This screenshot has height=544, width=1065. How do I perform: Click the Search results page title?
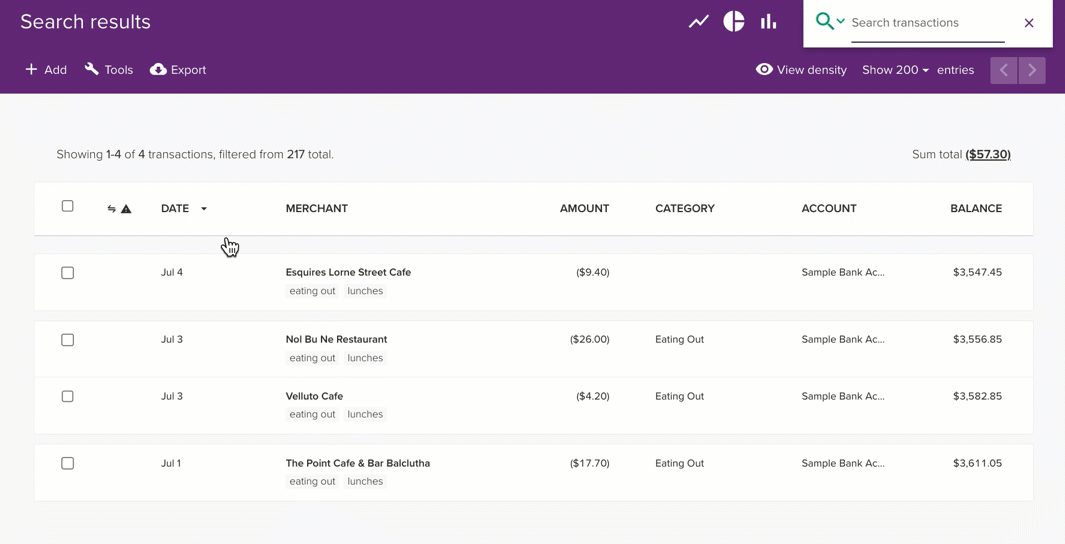pos(86,22)
